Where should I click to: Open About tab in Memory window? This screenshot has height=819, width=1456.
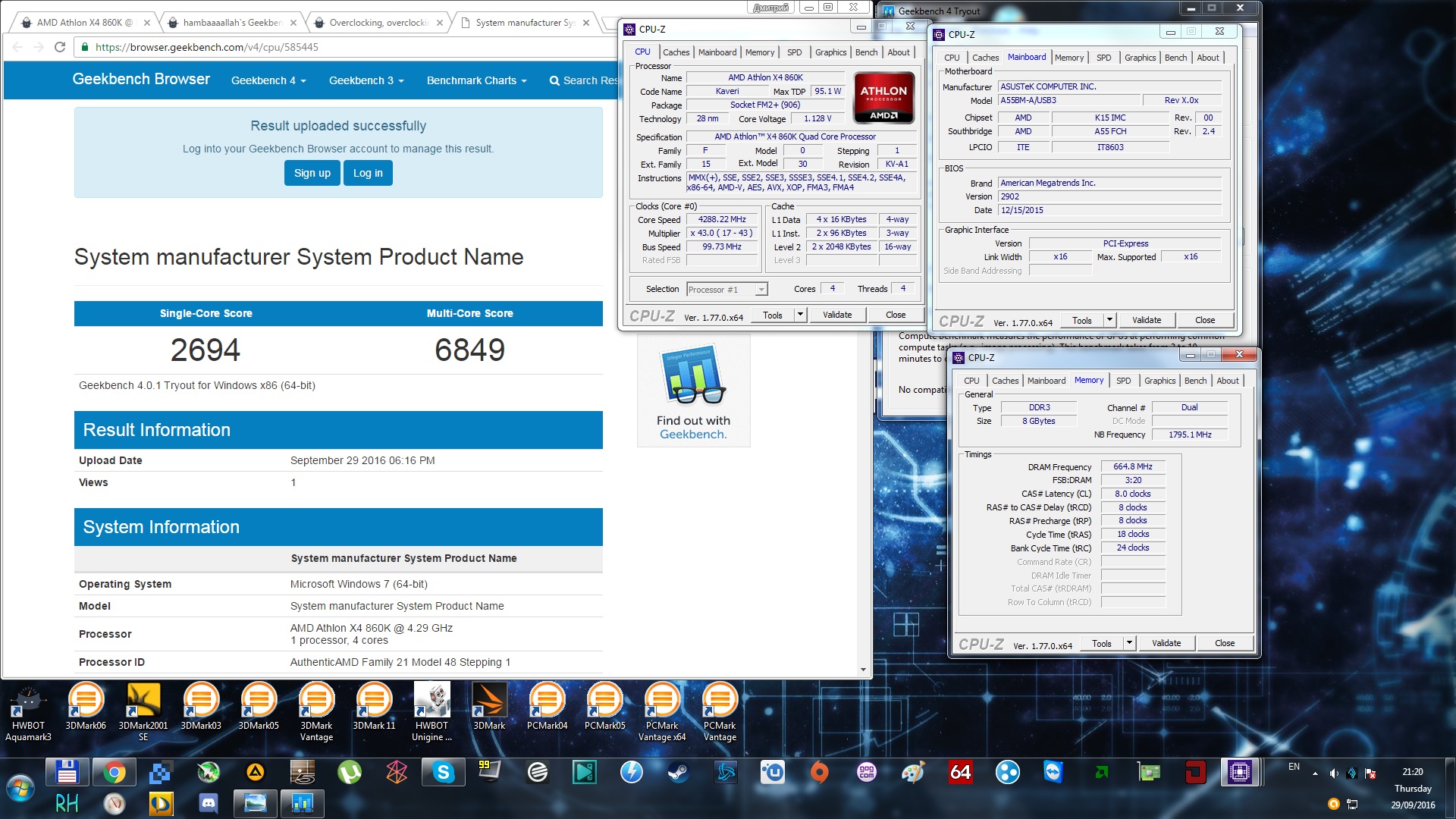[x=1228, y=381]
